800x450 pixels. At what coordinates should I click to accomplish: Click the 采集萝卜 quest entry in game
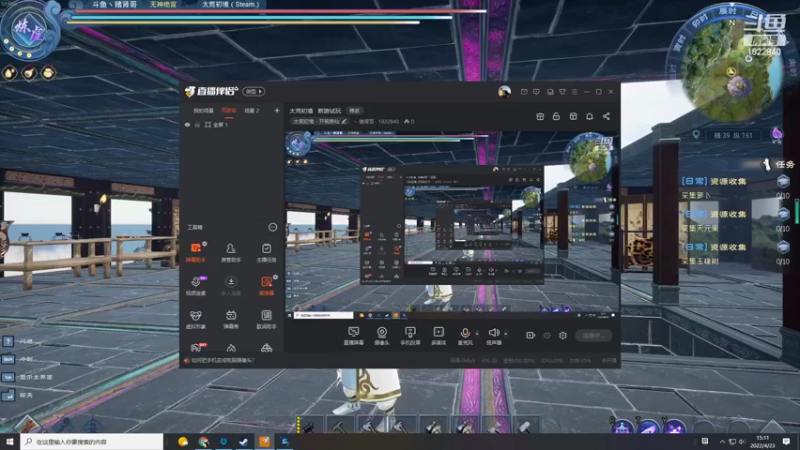(696, 195)
